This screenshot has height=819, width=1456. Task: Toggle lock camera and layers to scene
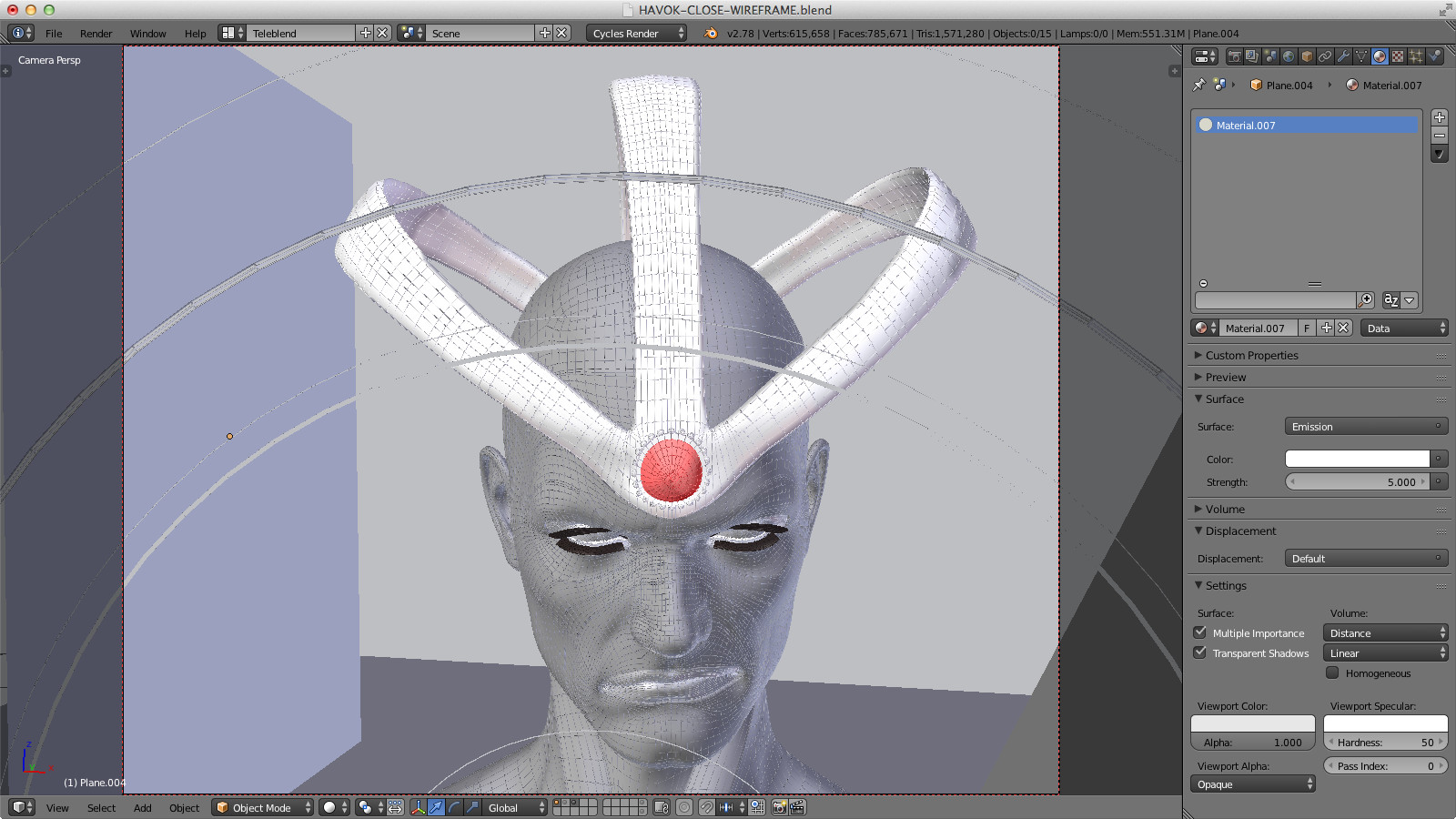coord(662,807)
